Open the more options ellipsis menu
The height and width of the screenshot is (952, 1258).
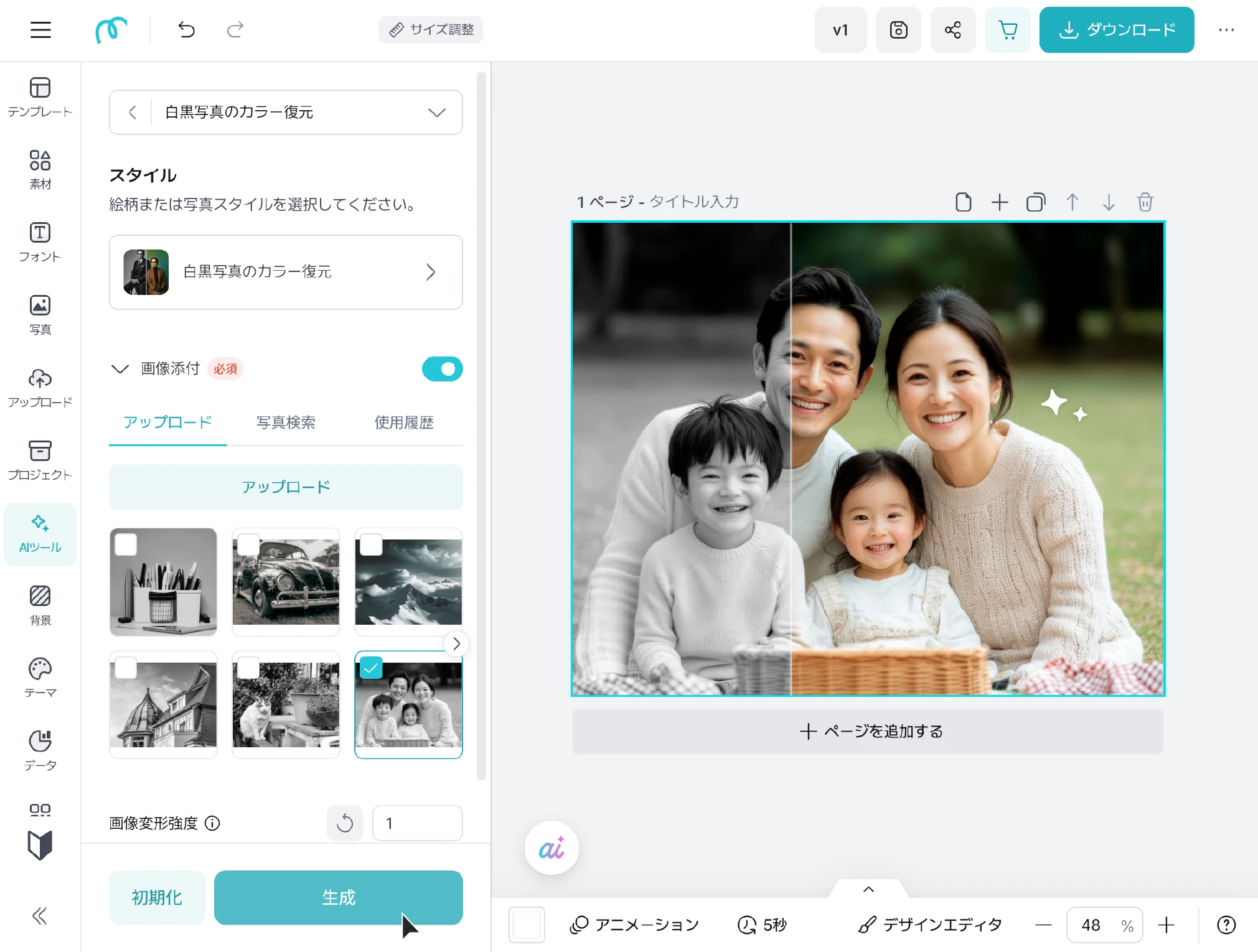(x=1226, y=30)
